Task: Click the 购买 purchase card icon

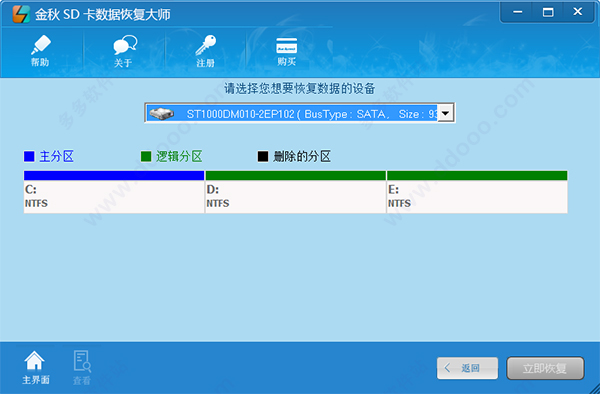Action: [x=287, y=46]
